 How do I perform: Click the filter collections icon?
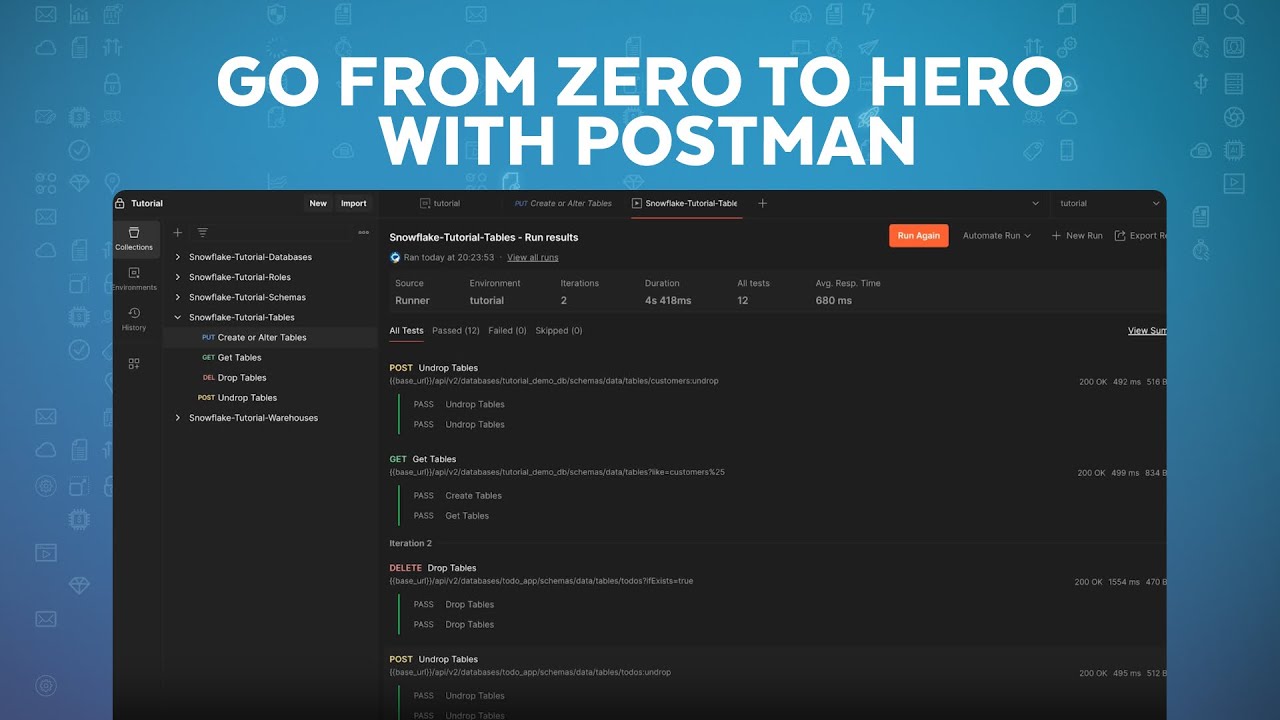(x=203, y=232)
